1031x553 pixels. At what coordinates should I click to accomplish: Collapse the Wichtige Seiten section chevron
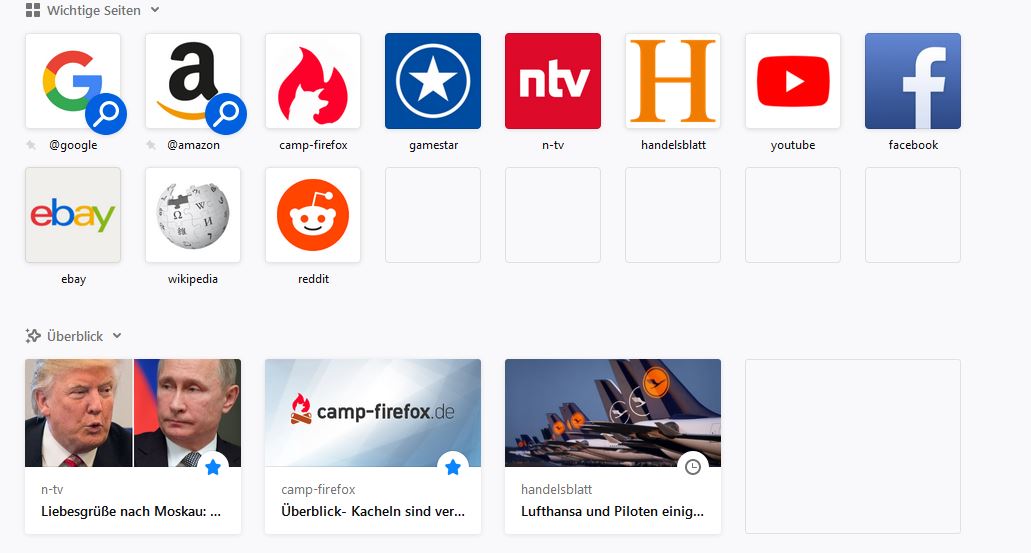click(x=155, y=10)
